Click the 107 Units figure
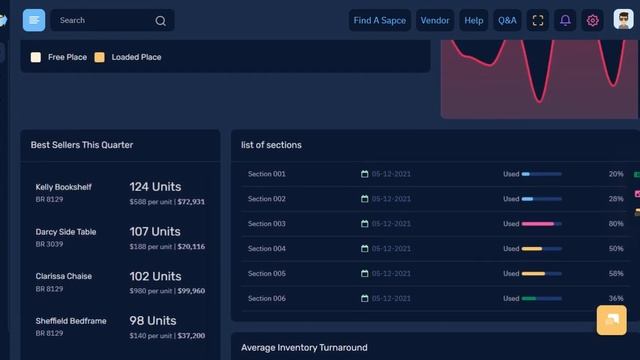640x360 pixels. pyautogui.click(x=155, y=232)
